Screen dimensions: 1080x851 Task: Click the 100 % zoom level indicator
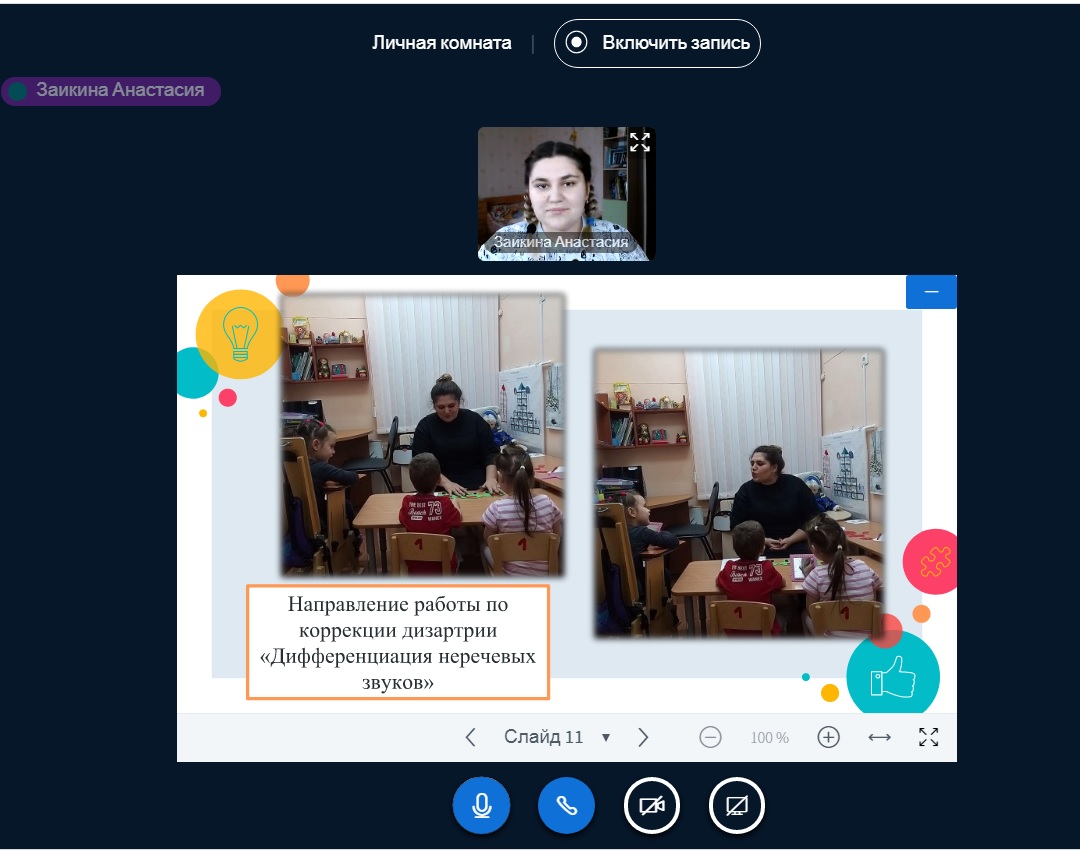pos(769,738)
